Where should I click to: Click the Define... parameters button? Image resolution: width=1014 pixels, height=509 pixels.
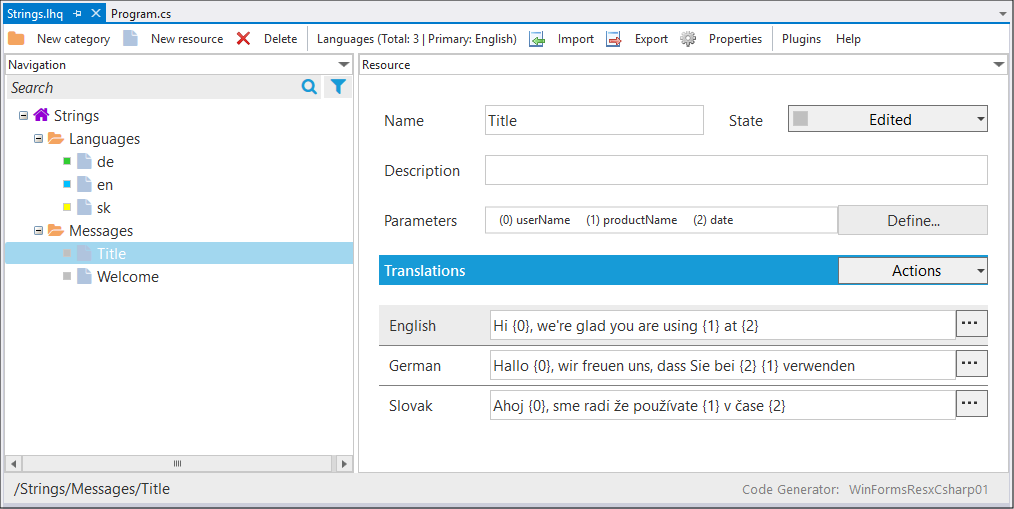point(912,221)
